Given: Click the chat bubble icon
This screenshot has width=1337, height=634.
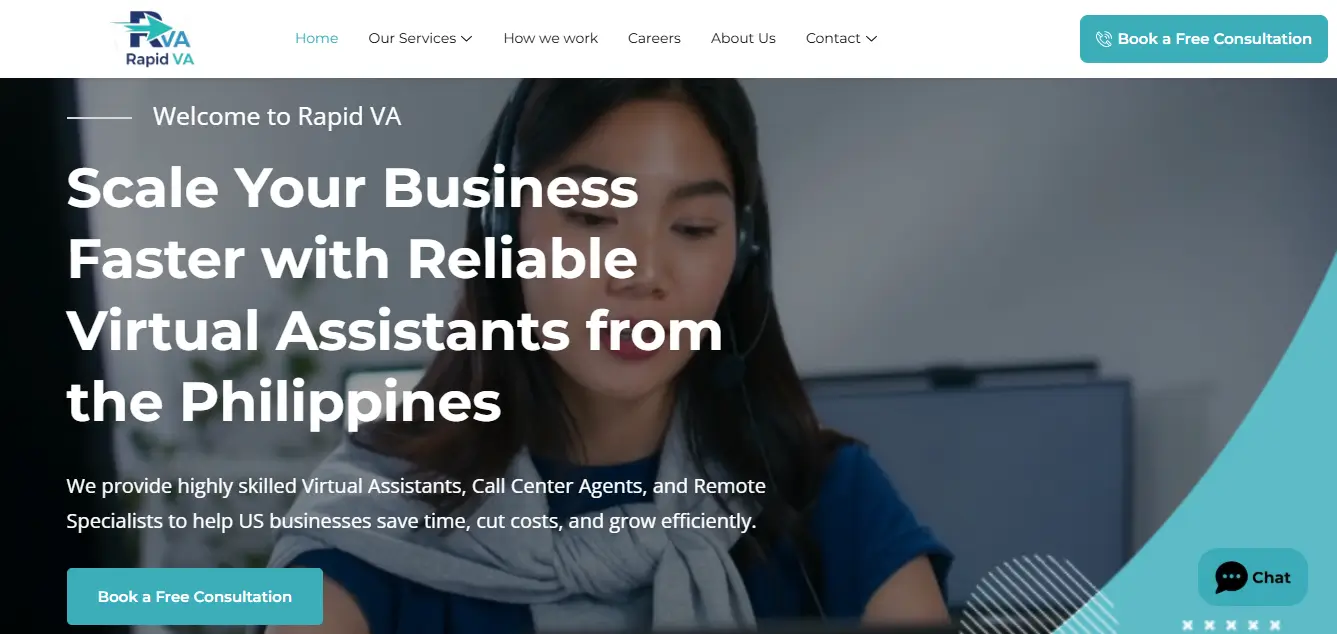Looking at the screenshot, I should click(1231, 577).
